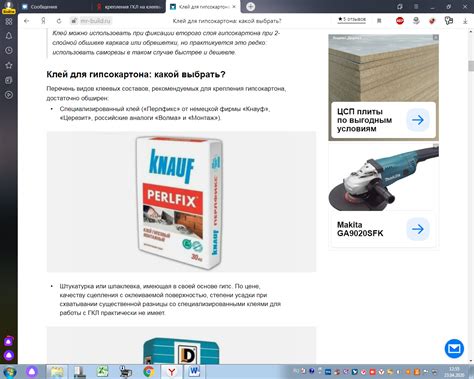The height and width of the screenshot is (379, 474).
Task: Click the ЦСП плиты по выгодным условиям text
Action: pyautogui.click(x=364, y=120)
